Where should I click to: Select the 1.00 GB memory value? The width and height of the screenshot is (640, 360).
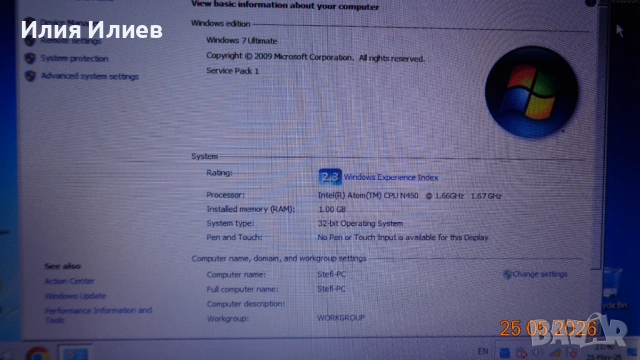pyautogui.click(x=332, y=209)
